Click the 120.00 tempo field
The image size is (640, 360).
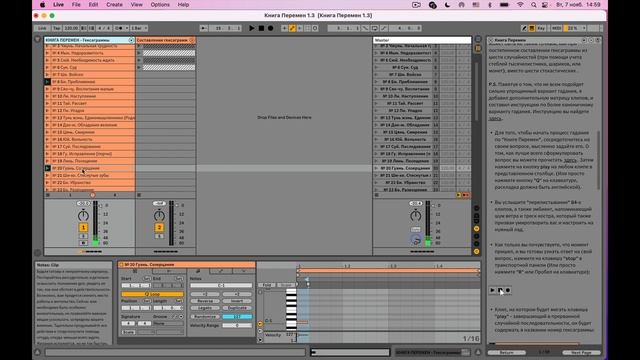pyautogui.click(x=71, y=28)
